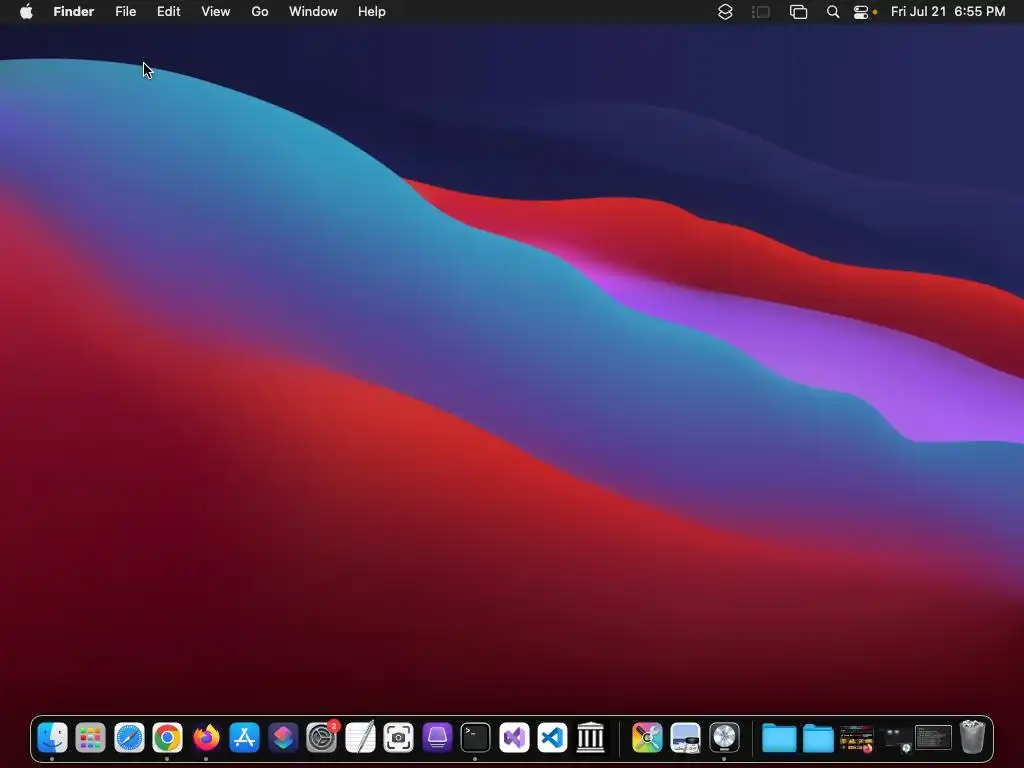
Task: Open Finder from the Dock
Action: coord(52,738)
